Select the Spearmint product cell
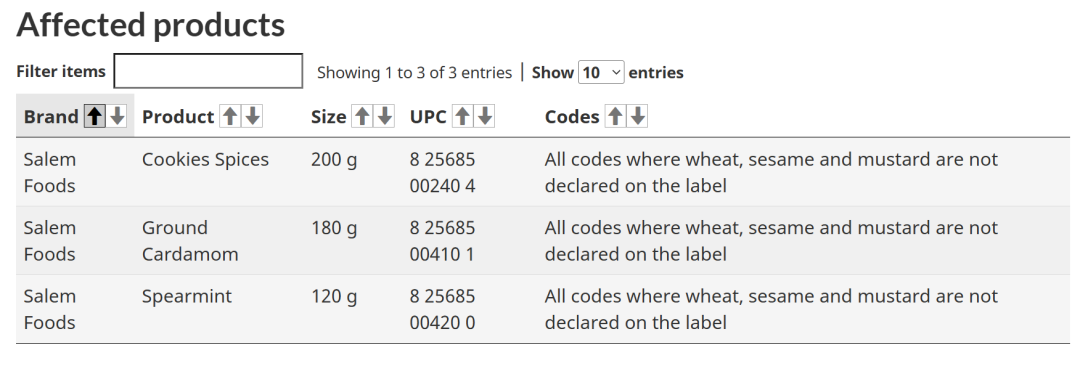1080x366 pixels. (187, 296)
